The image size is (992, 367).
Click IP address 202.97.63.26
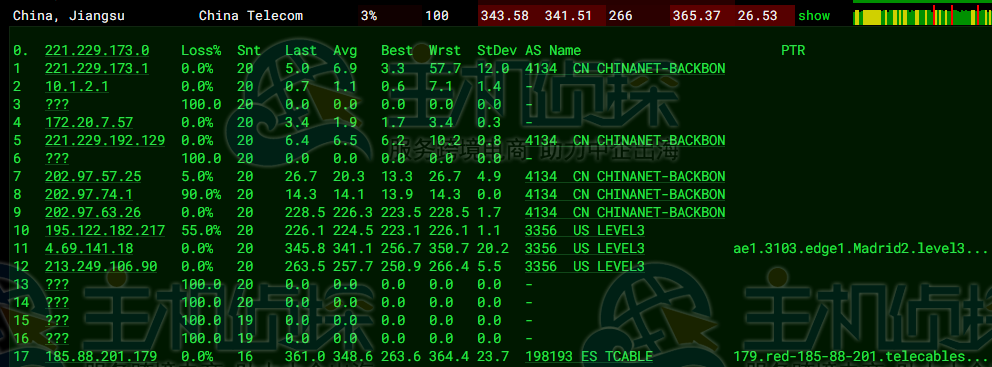point(93,212)
